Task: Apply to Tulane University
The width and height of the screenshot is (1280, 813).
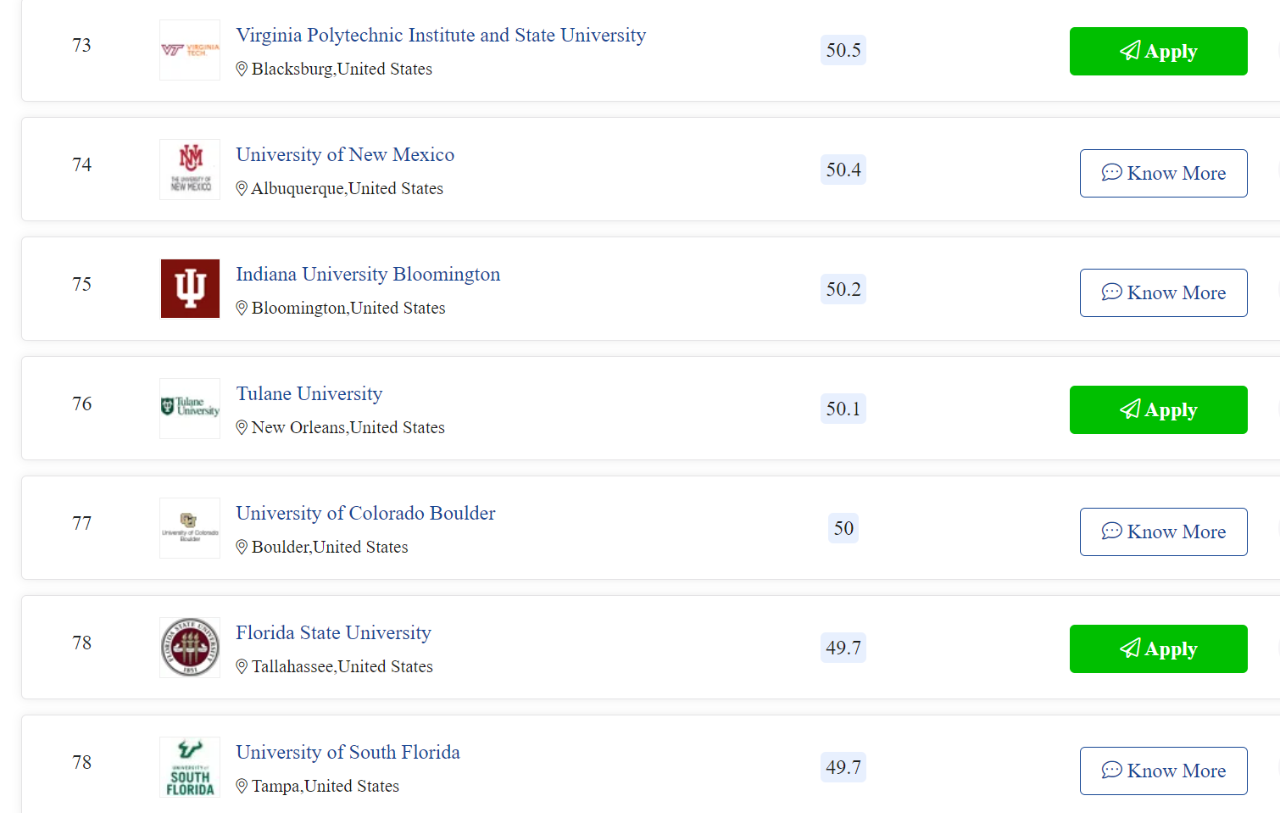Action: click(x=1159, y=410)
